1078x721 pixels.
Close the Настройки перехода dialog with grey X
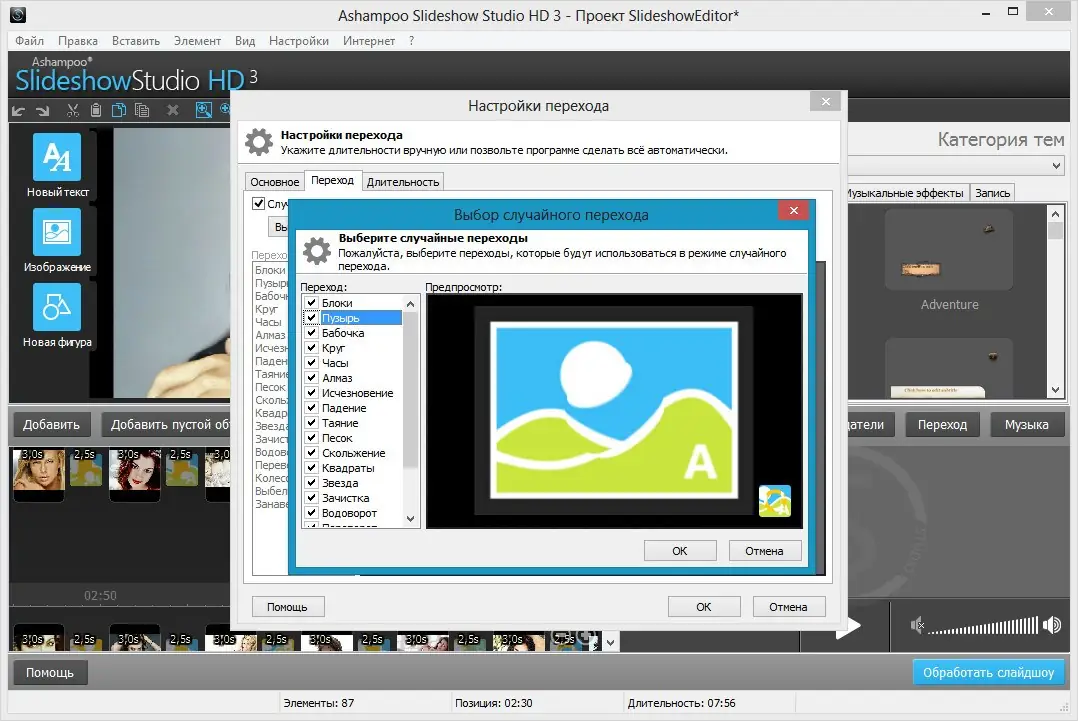point(826,102)
